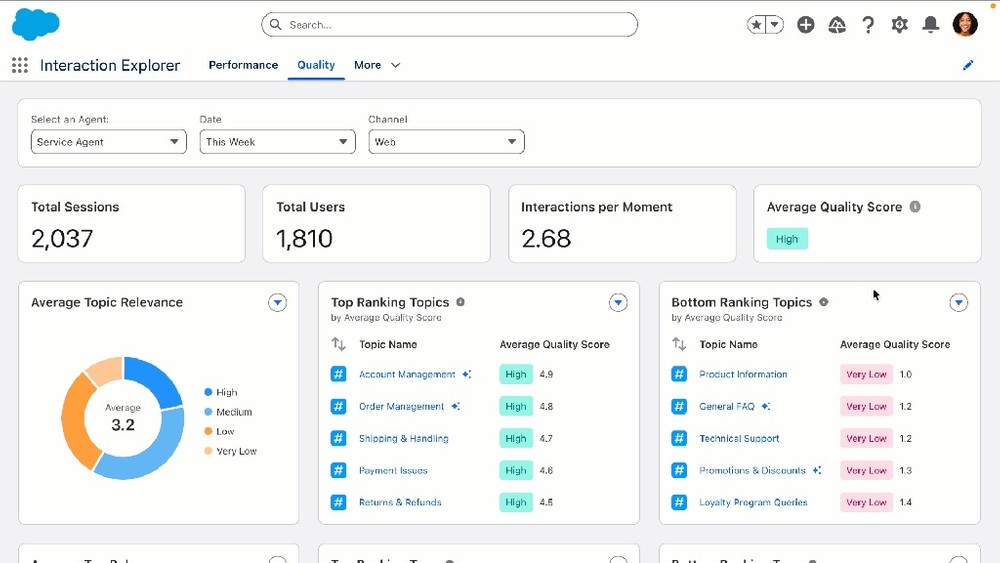
Task: Open the Channel dropdown
Action: tap(446, 142)
